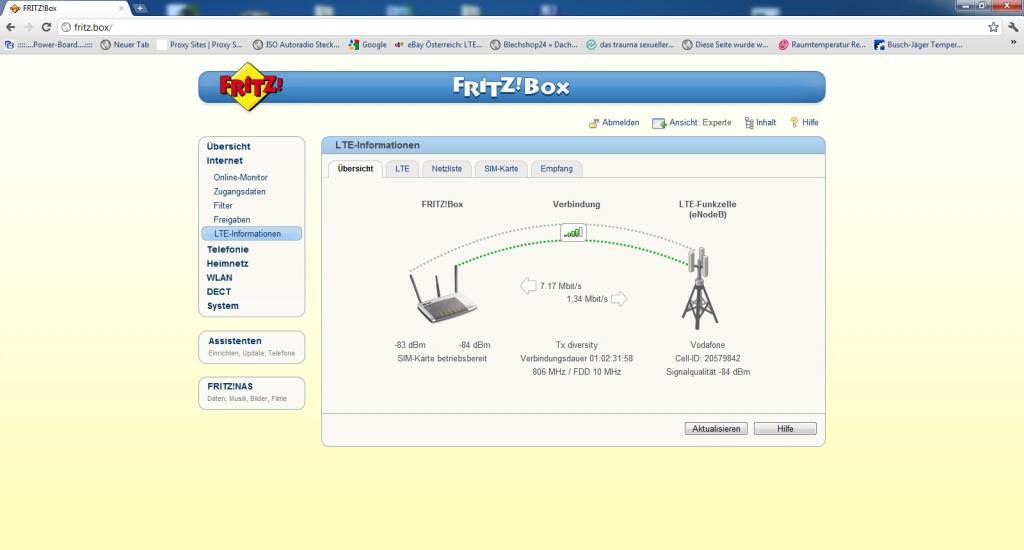1024x550 pixels.
Task: Open the eBay Österreich bookmark
Action: click(x=438, y=45)
